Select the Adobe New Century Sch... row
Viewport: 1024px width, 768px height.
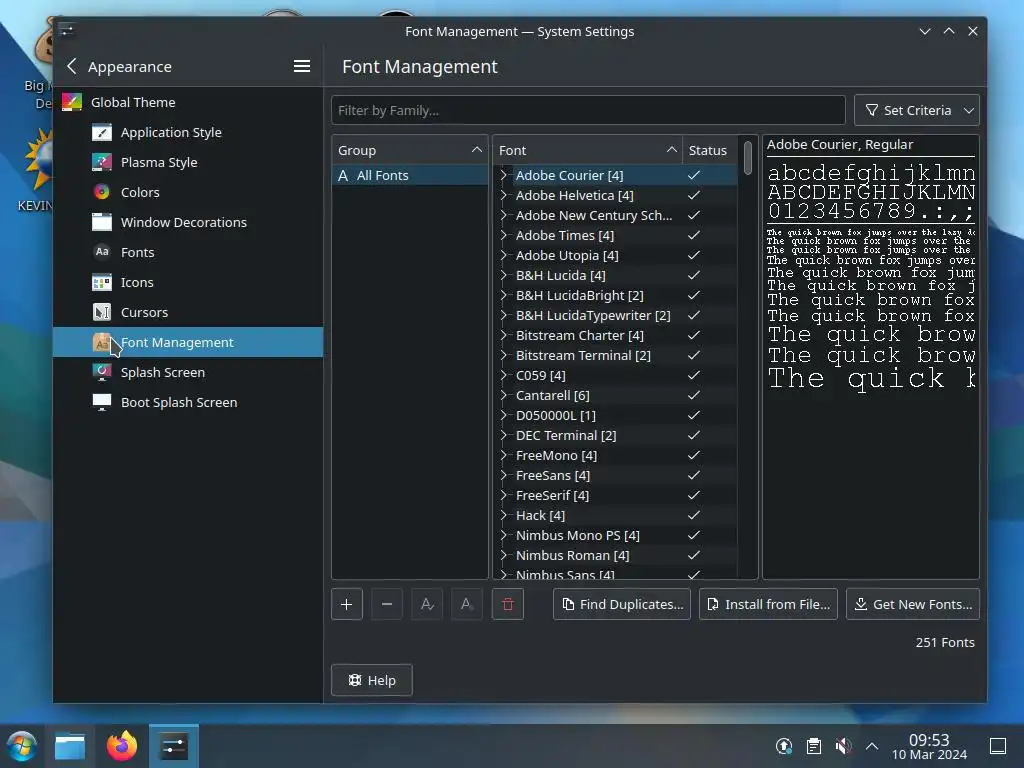[615, 215]
